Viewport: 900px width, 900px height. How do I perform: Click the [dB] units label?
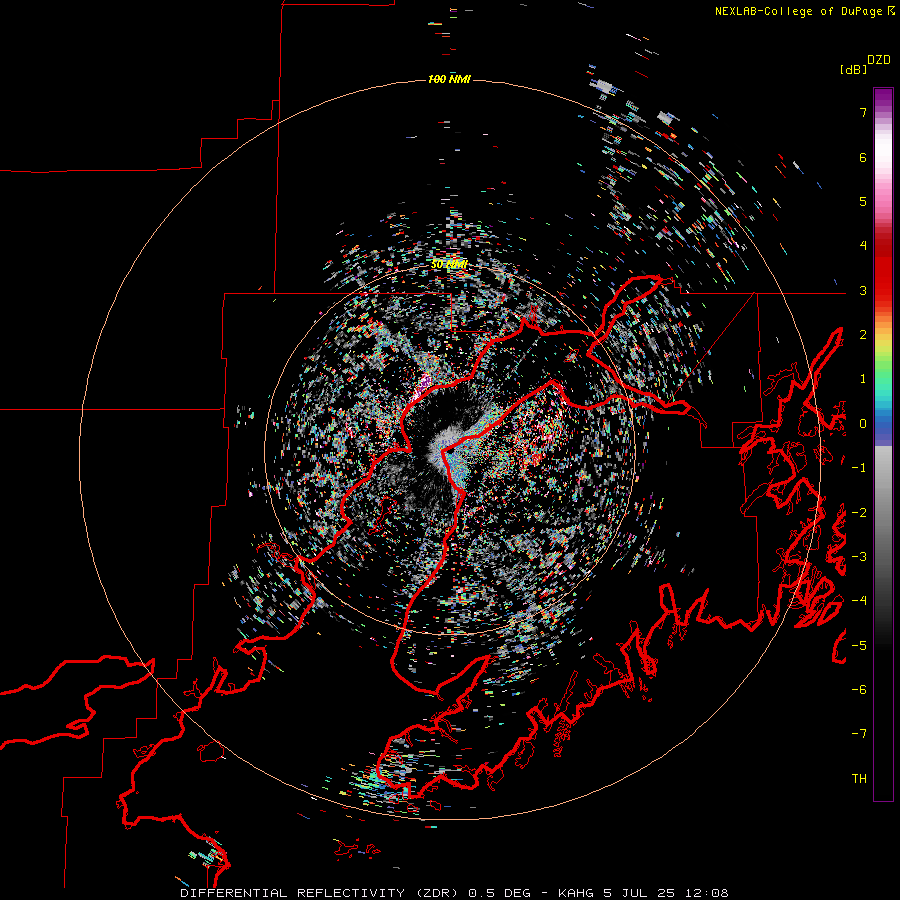[x=853, y=69]
